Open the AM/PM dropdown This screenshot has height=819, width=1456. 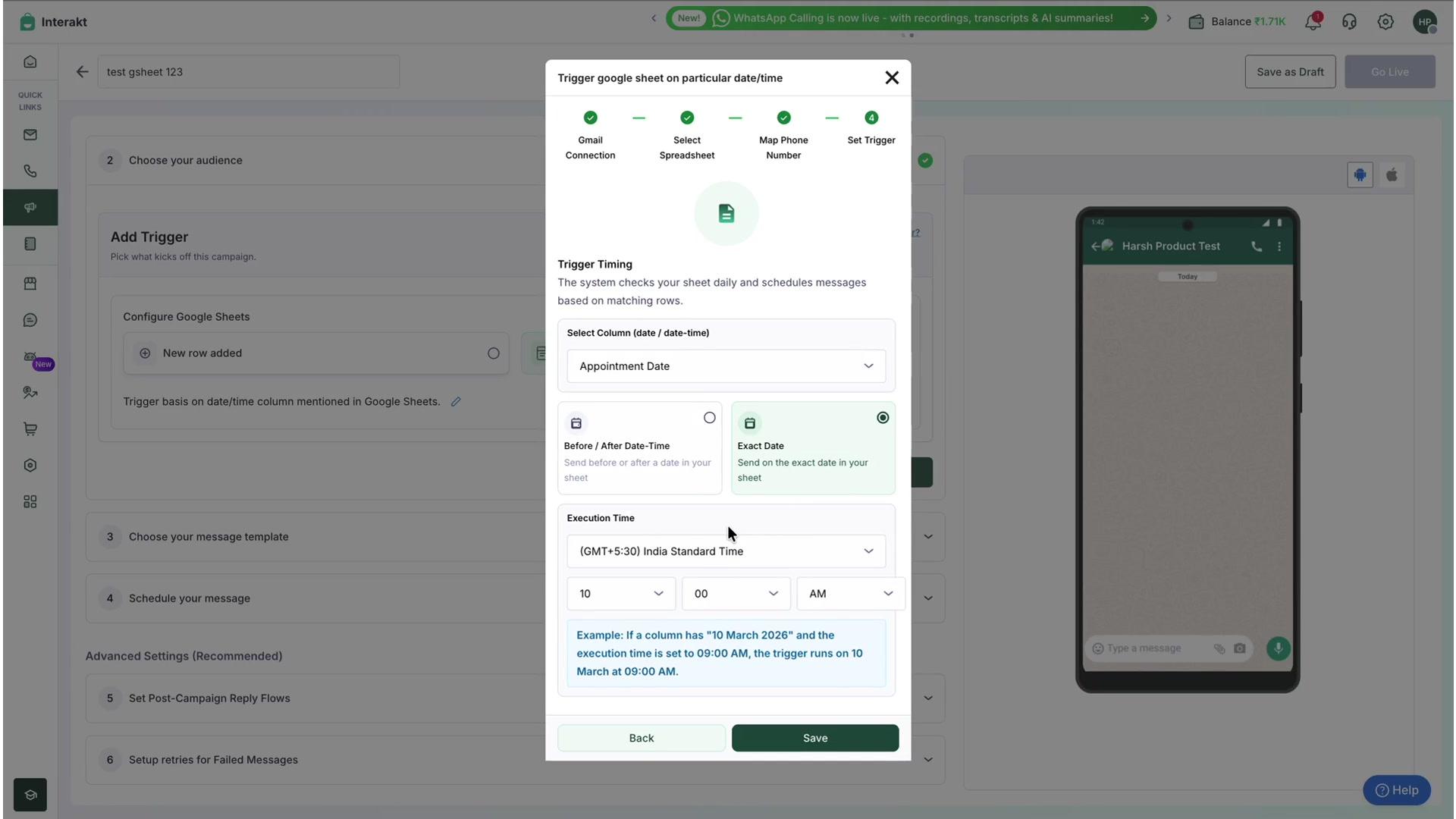click(x=851, y=594)
